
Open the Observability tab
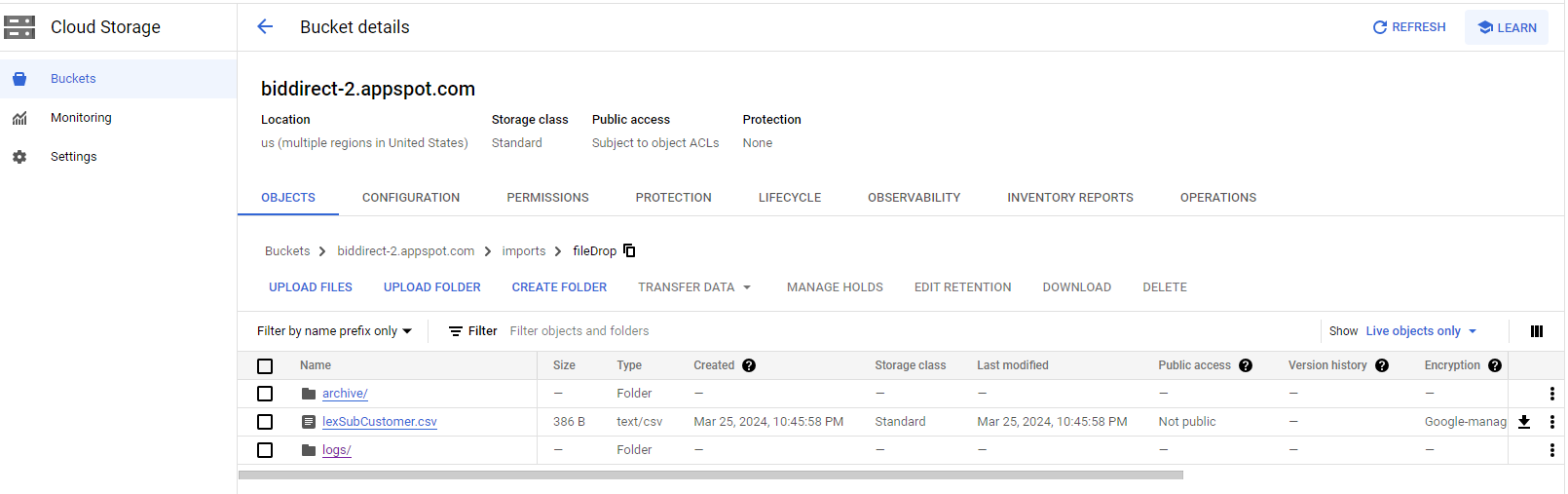click(x=915, y=198)
